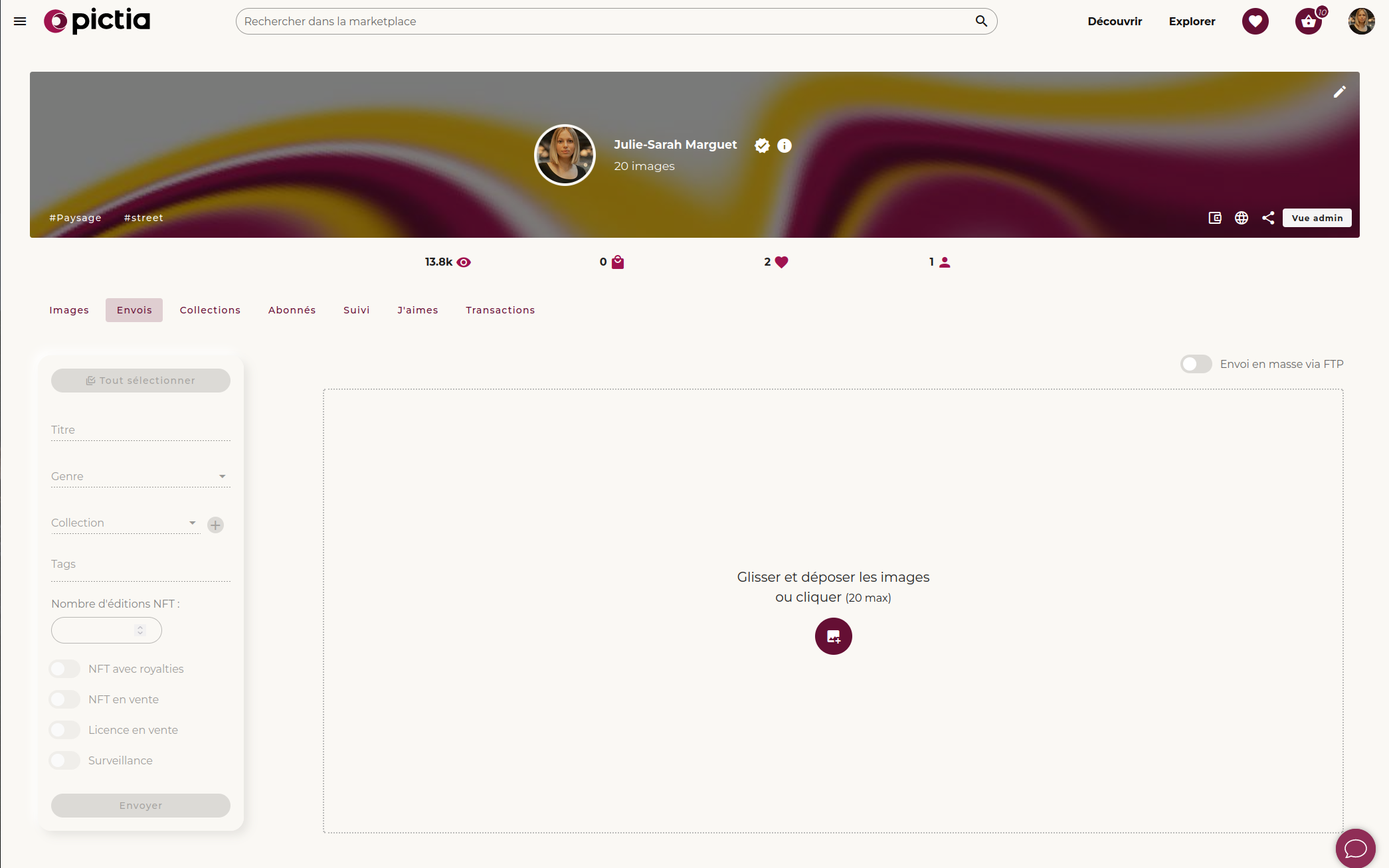
Task: Click the Découvrir link
Action: pos(1114,21)
